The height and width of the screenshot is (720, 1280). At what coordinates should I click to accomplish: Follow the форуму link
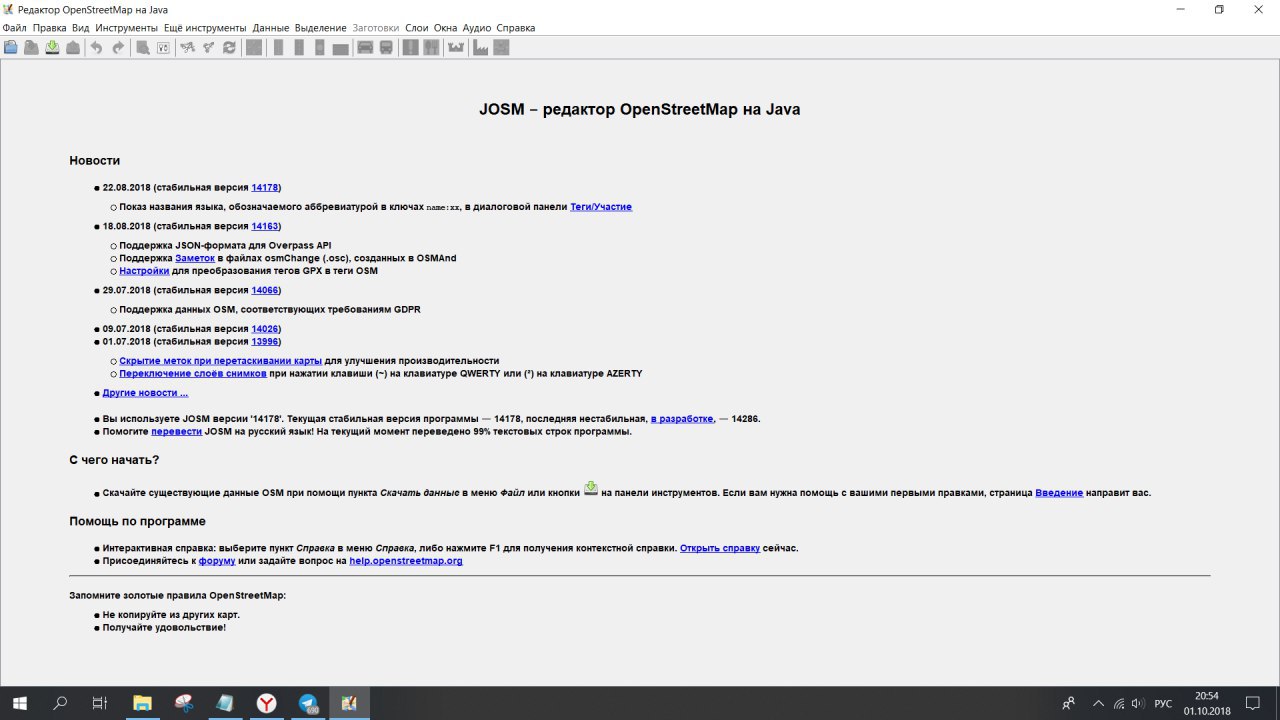[x=217, y=561]
